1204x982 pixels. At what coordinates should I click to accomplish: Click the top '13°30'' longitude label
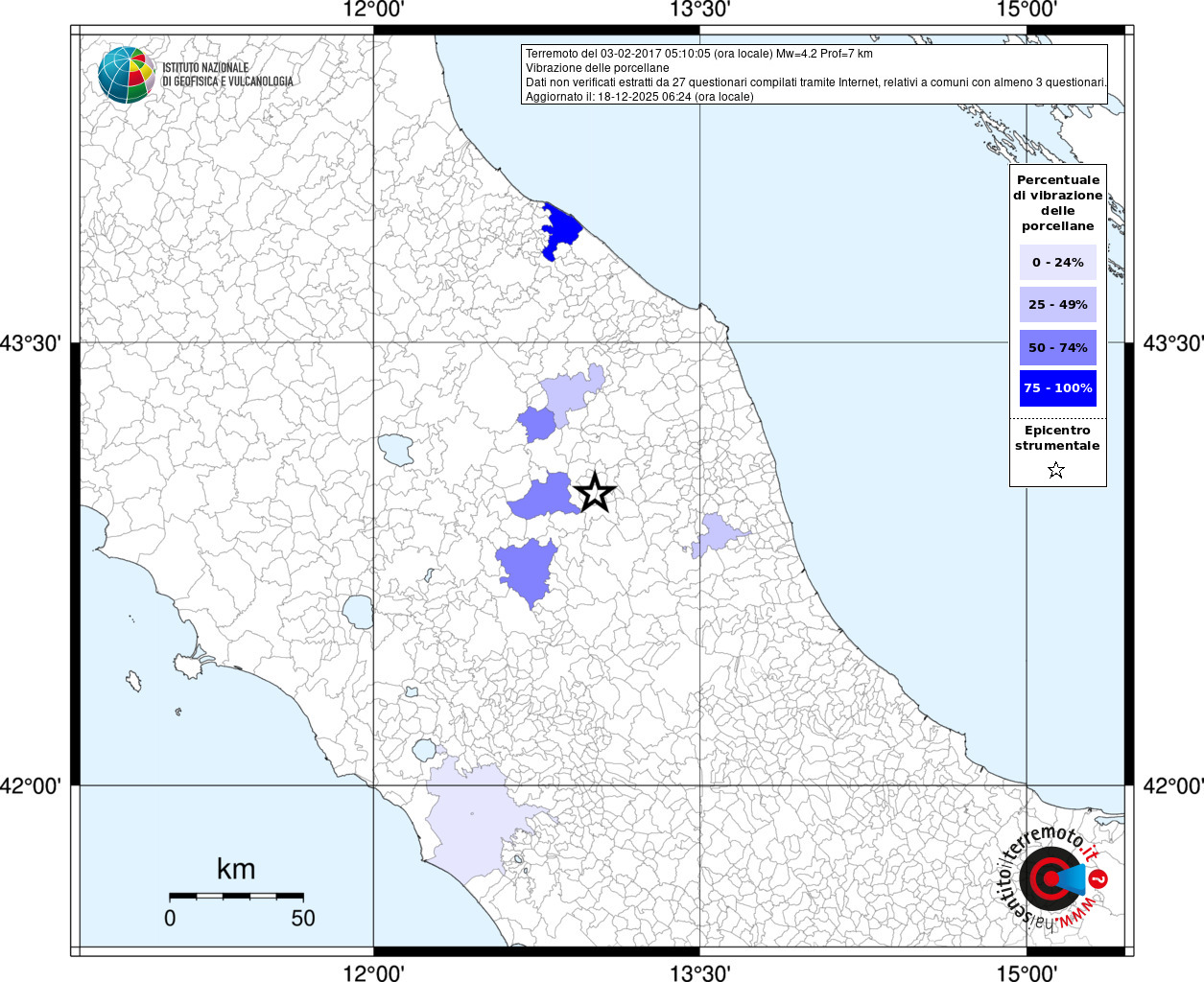[x=700, y=10]
